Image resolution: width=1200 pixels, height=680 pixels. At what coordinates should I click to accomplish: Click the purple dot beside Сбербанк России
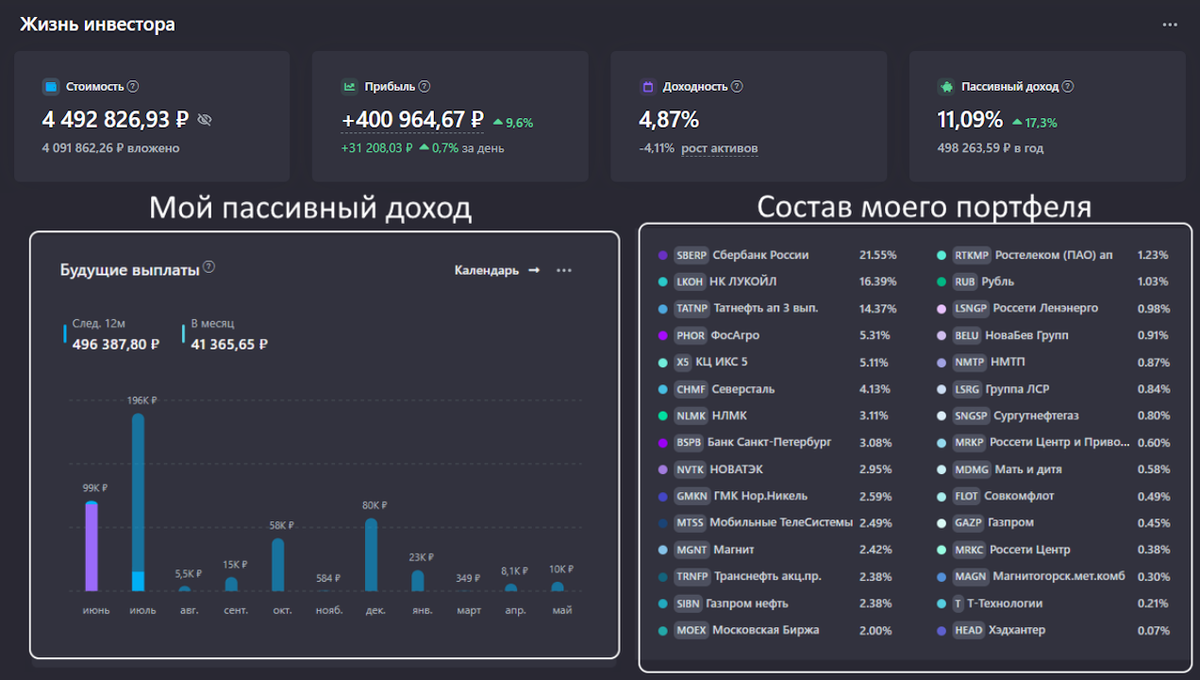663,255
